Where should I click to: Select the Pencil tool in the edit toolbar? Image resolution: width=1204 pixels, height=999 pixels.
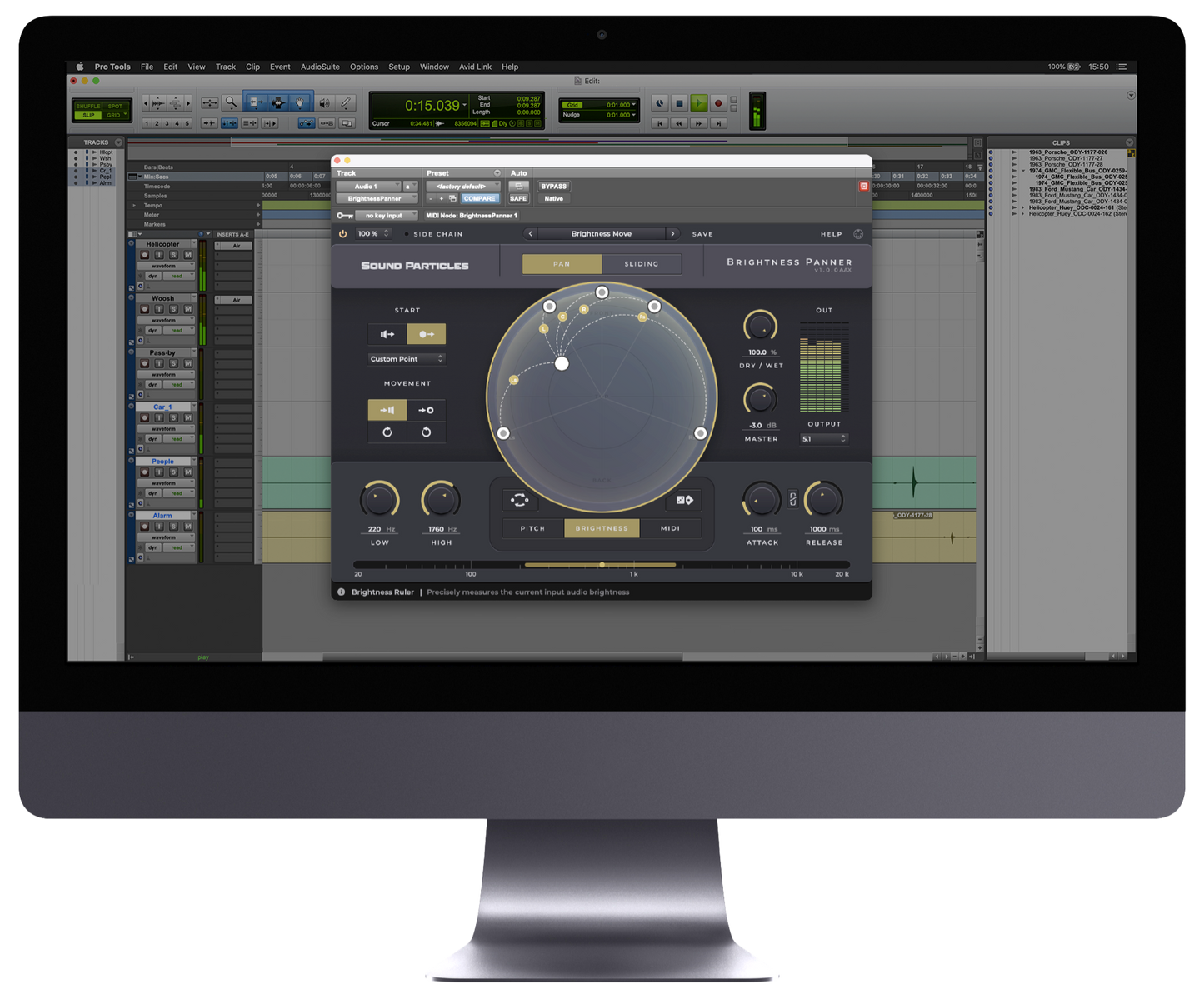[x=346, y=102]
